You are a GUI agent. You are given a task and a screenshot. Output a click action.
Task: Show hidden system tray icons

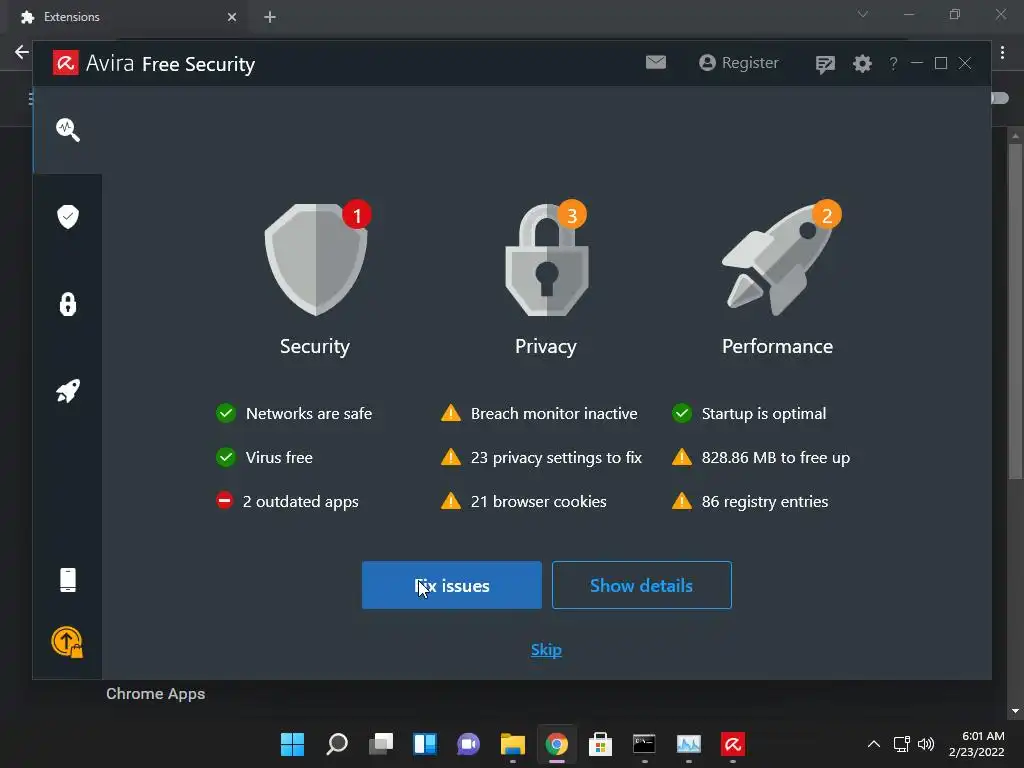click(874, 744)
